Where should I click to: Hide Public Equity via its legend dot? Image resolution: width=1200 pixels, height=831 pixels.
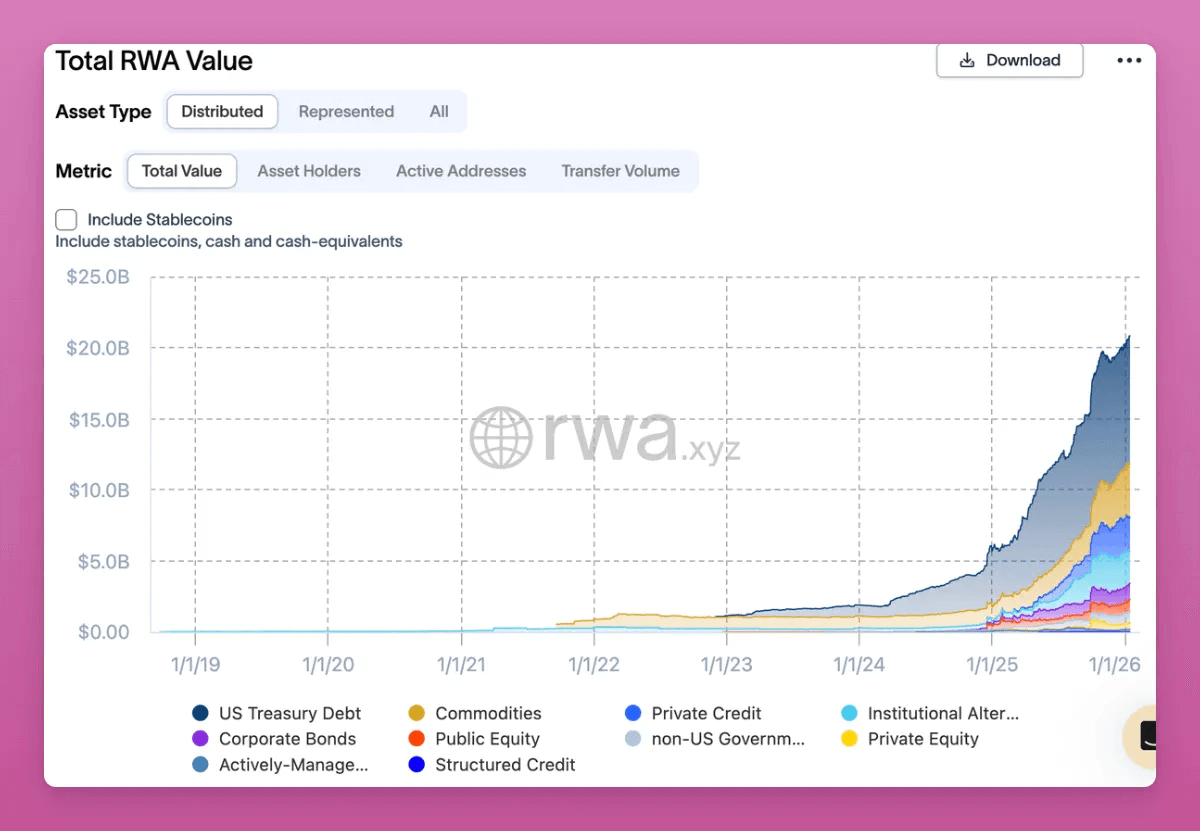(x=417, y=739)
